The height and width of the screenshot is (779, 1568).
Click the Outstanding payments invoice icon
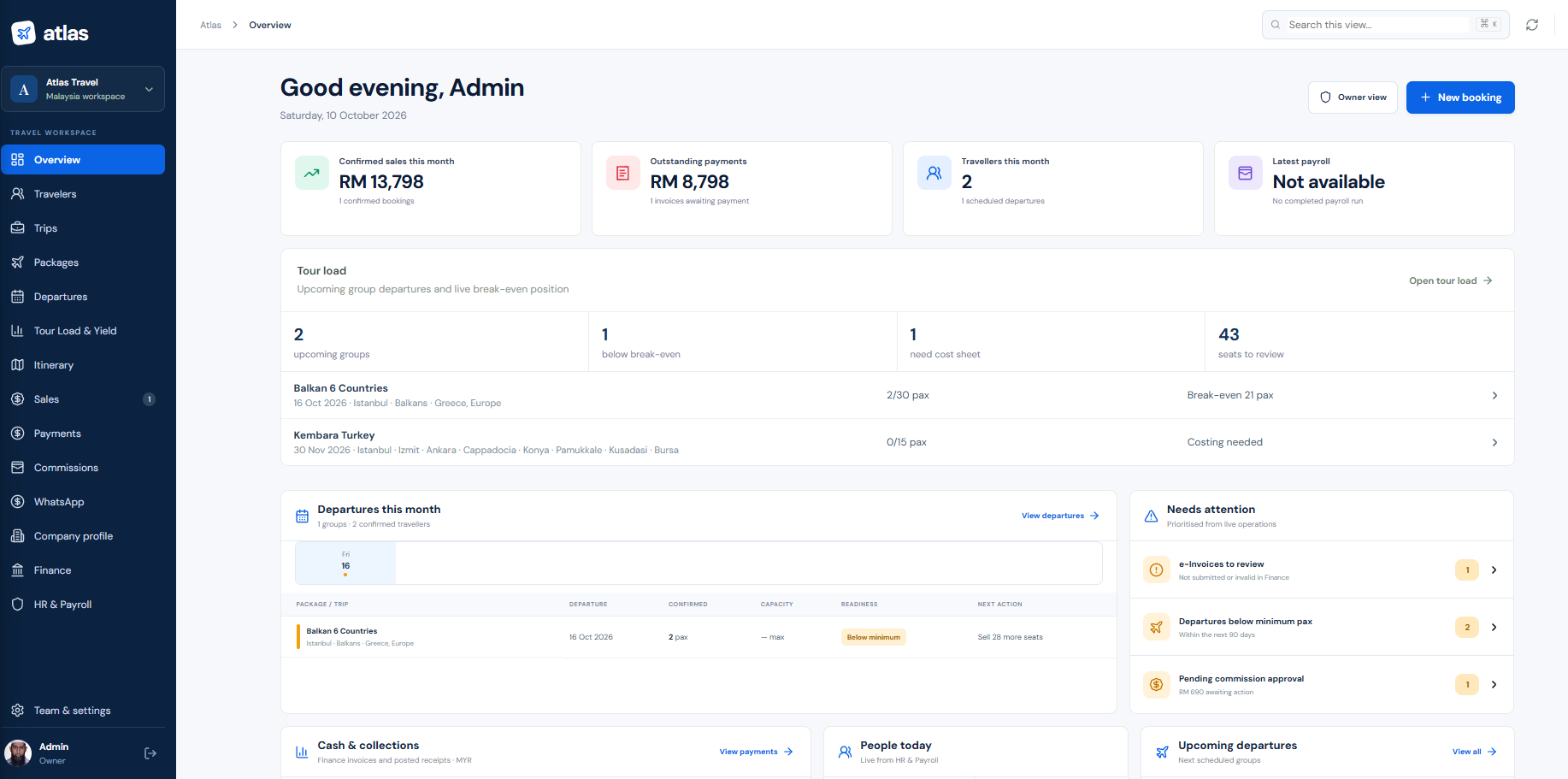click(623, 173)
